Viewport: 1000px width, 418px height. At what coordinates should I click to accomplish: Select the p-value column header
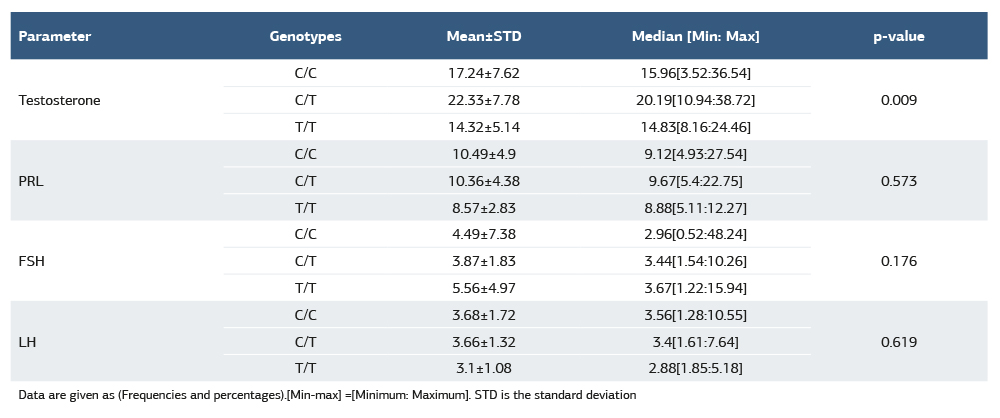pos(898,36)
